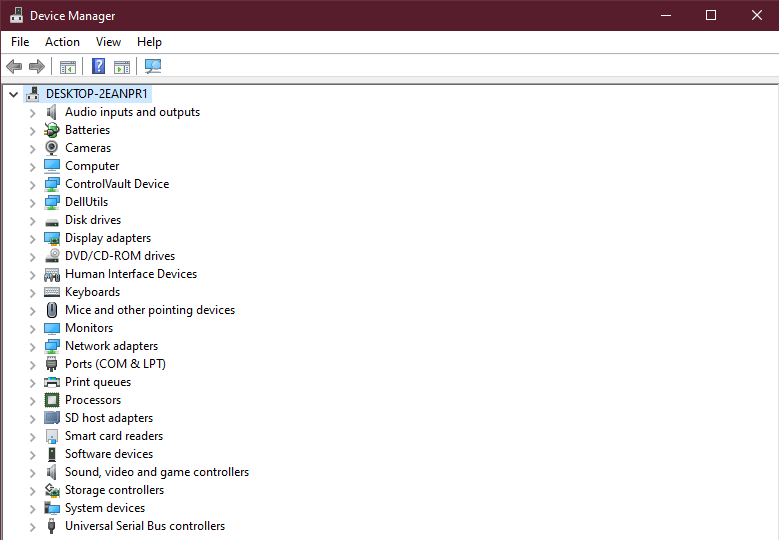Click Show/Hide Console Tree toolbar icon
The width and height of the screenshot is (779, 540).
tap(68, 67)
